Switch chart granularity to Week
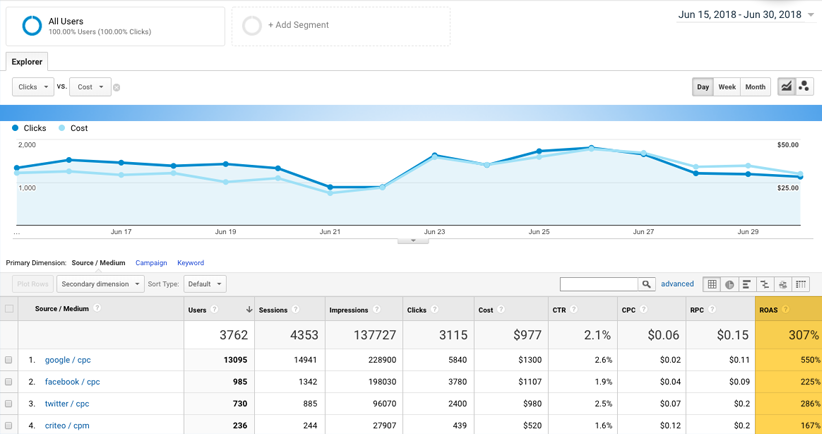 [727, 87]
